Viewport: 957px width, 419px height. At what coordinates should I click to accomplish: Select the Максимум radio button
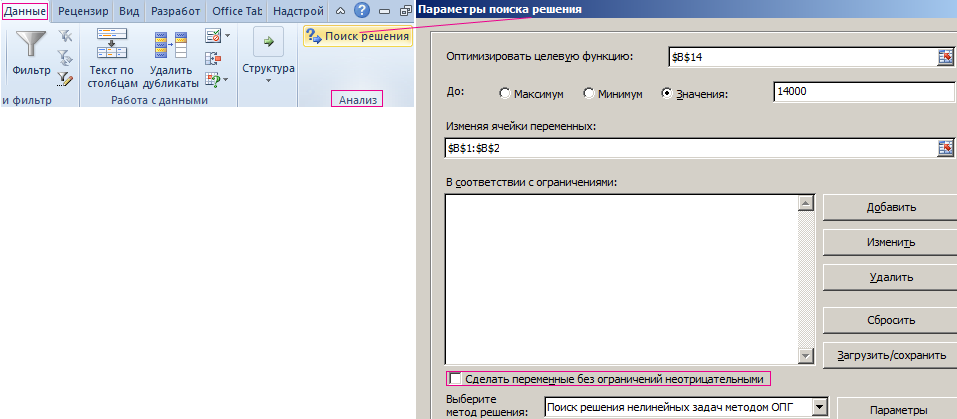click(504, 93)
